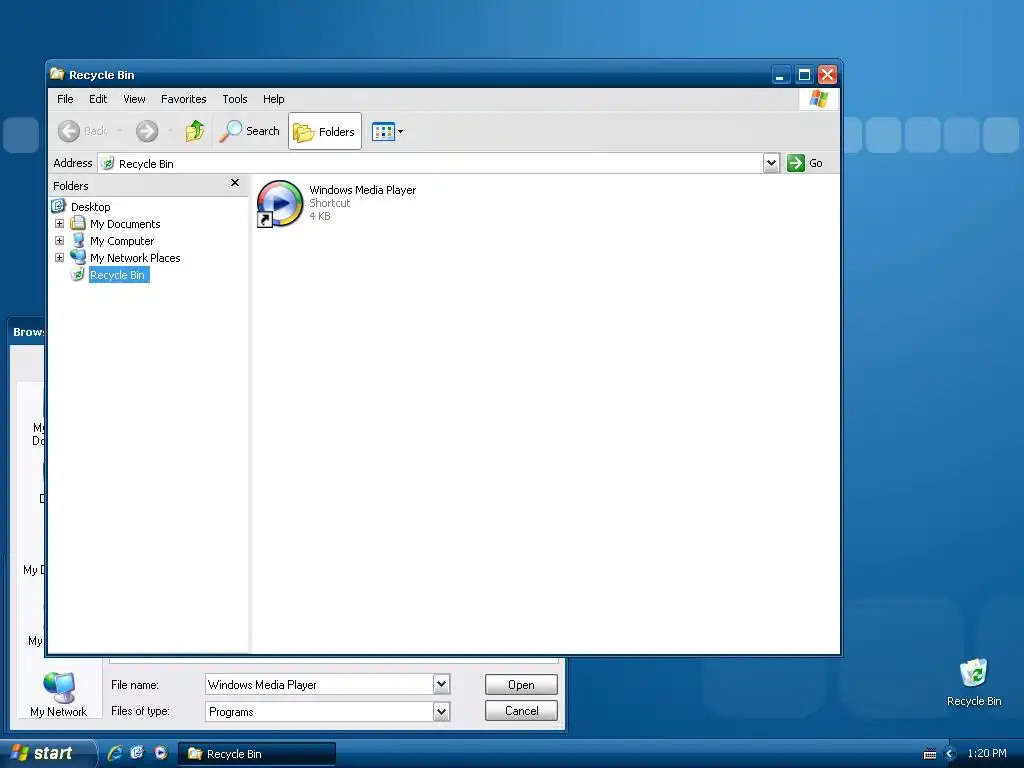Image resolution: width=1024 pixels, height=768 pixels.
Task: Launch Windows Media Player from Quick Launch
Action: click(161, 753)
